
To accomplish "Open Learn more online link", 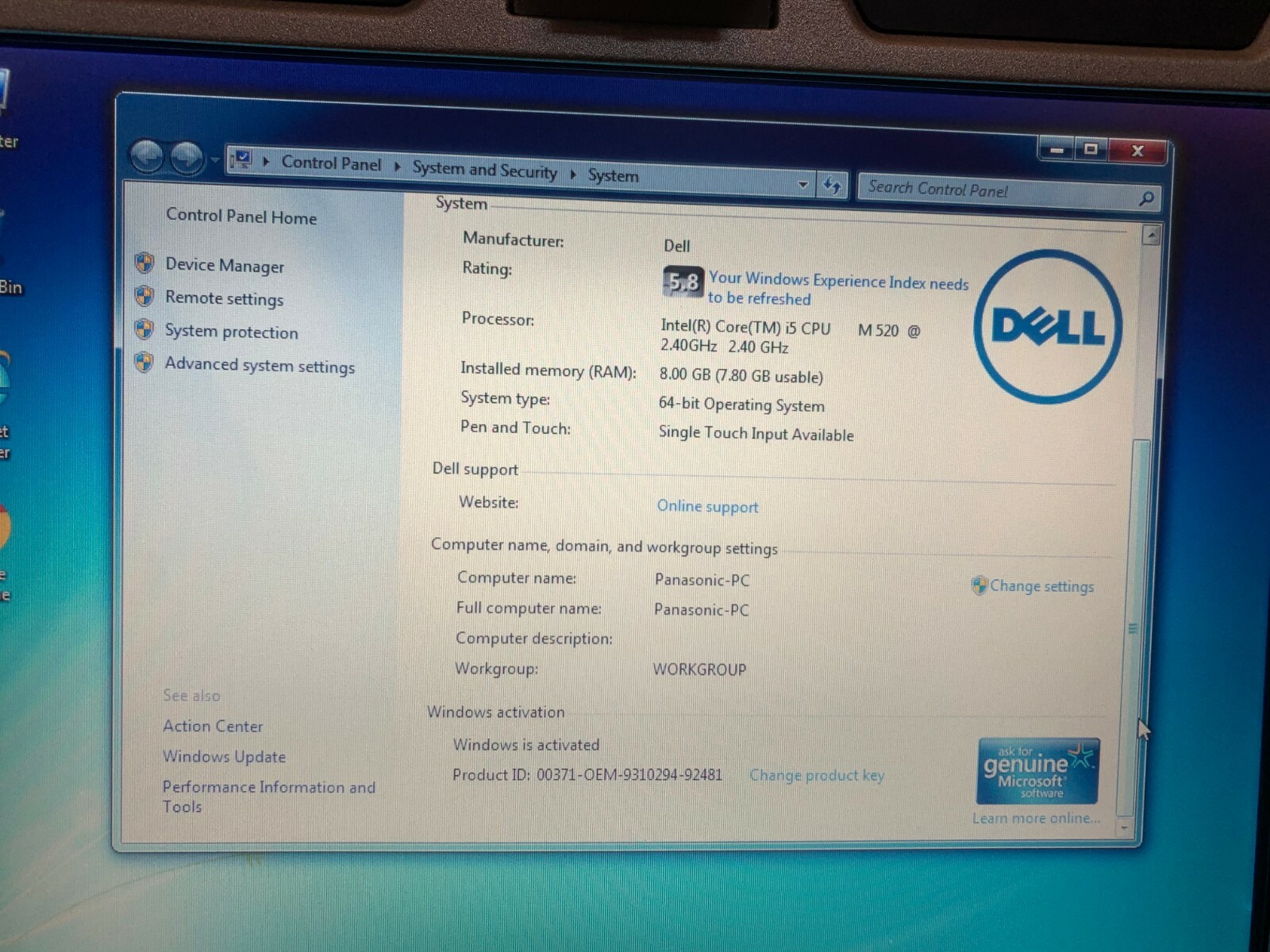I will (1036, 818).
